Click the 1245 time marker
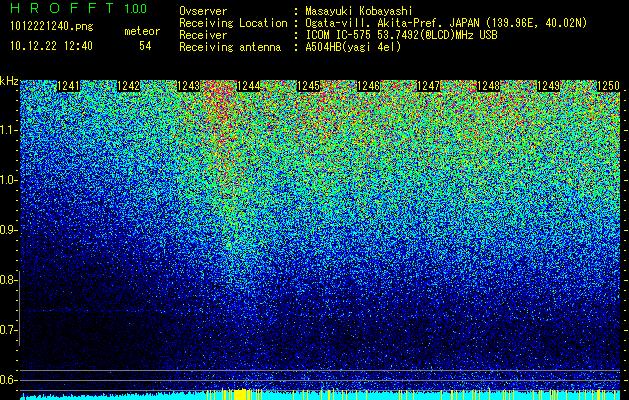 [308, 86]
